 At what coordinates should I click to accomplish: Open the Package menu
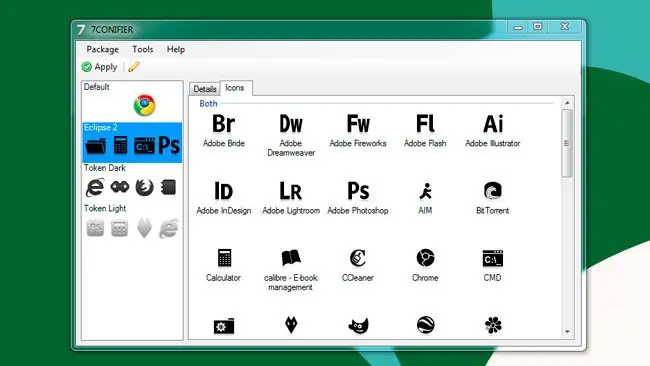tap(102, 49)
